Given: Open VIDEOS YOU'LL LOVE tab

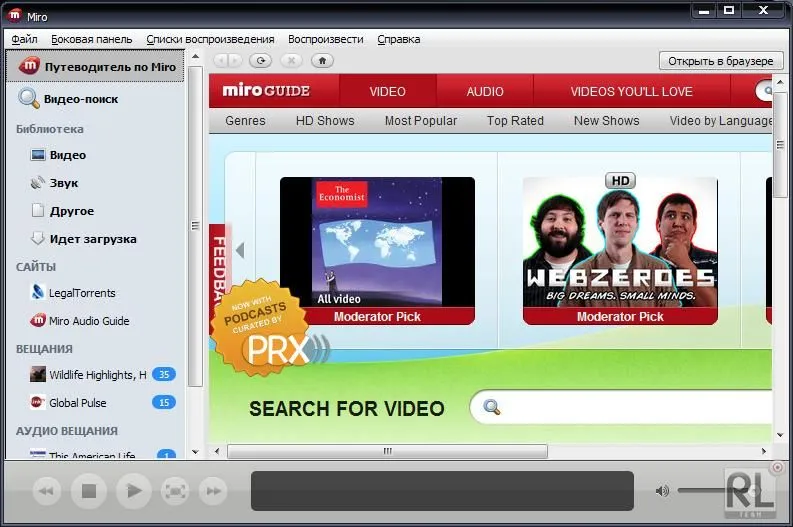Looking at the screenshot, I should 632,92.
